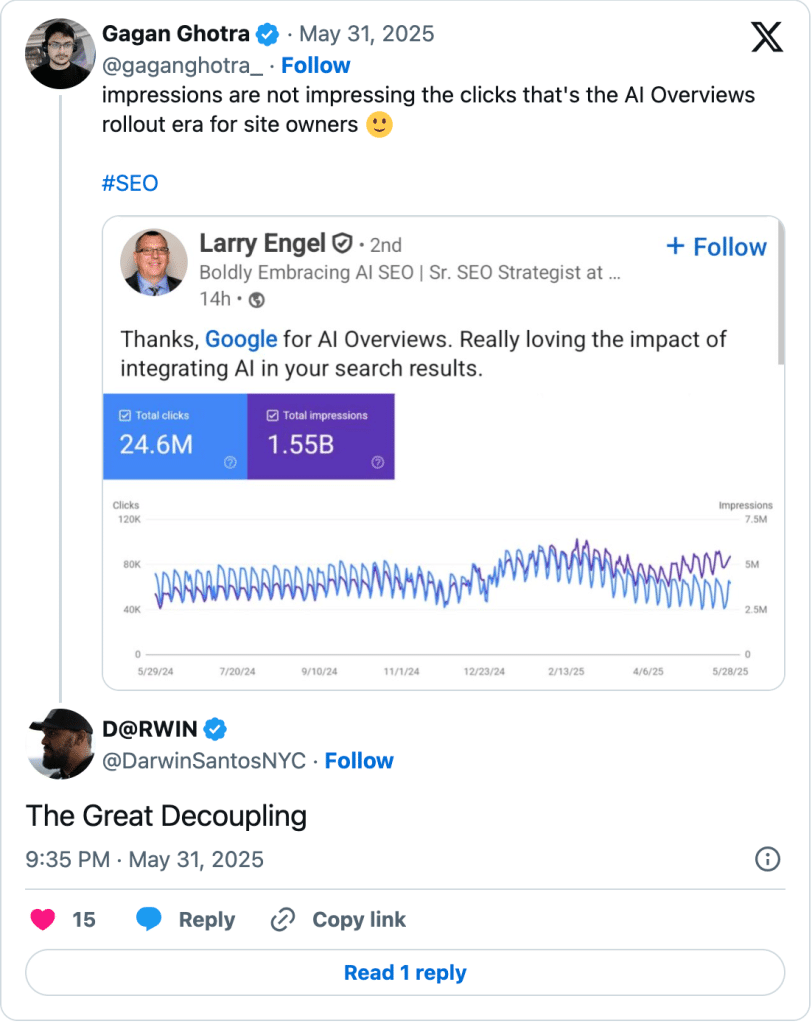Viewport: 812px width, 1024px height.
Task: Click the #SEO hashtag
Action: click(130, 184)
